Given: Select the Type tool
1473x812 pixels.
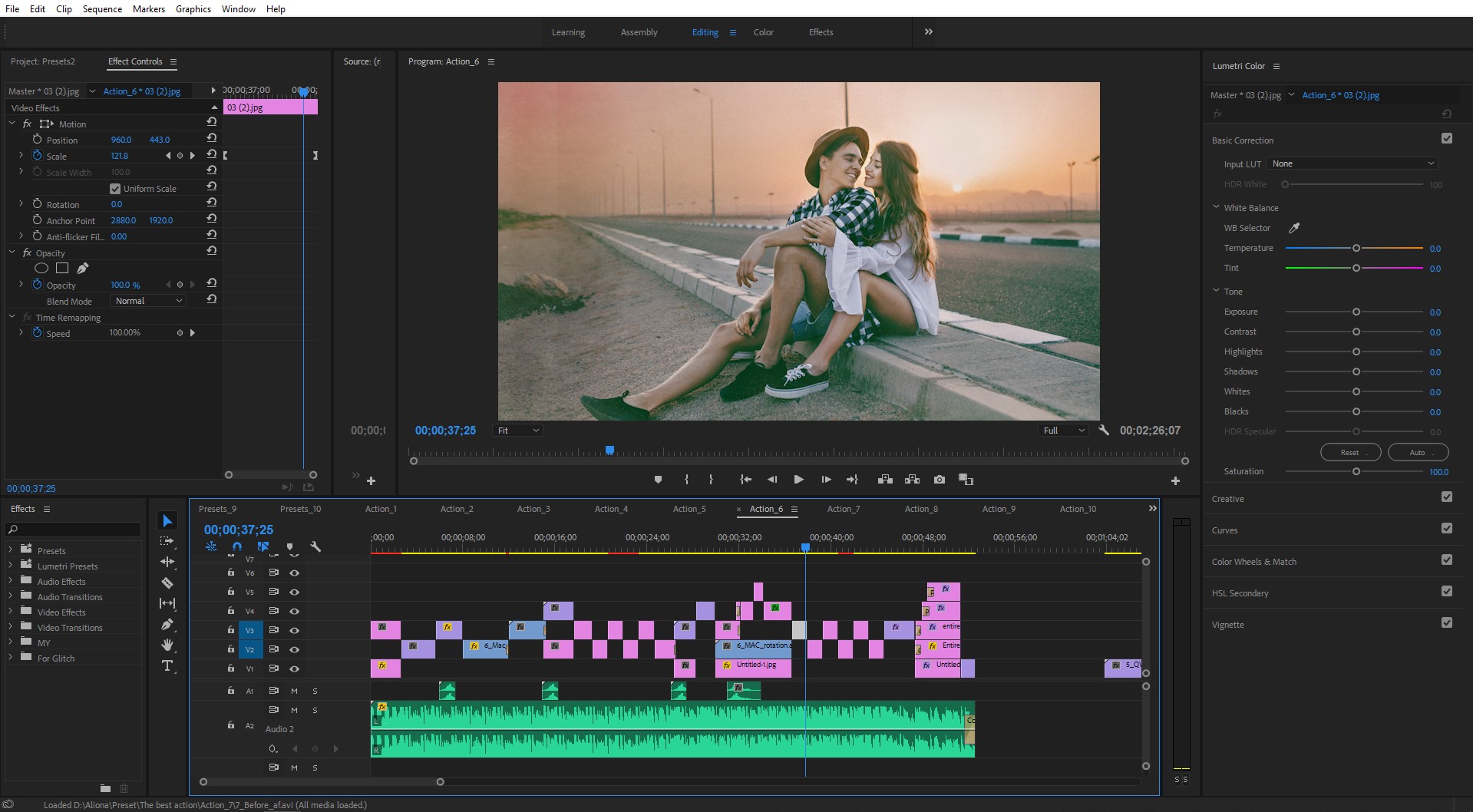Looking at the screenshot, I should pyautogui.click(x=167, y=665).
